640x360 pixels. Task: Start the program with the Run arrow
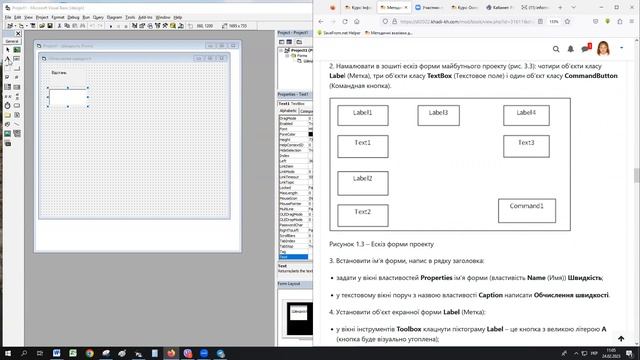[x=111, y=26]
